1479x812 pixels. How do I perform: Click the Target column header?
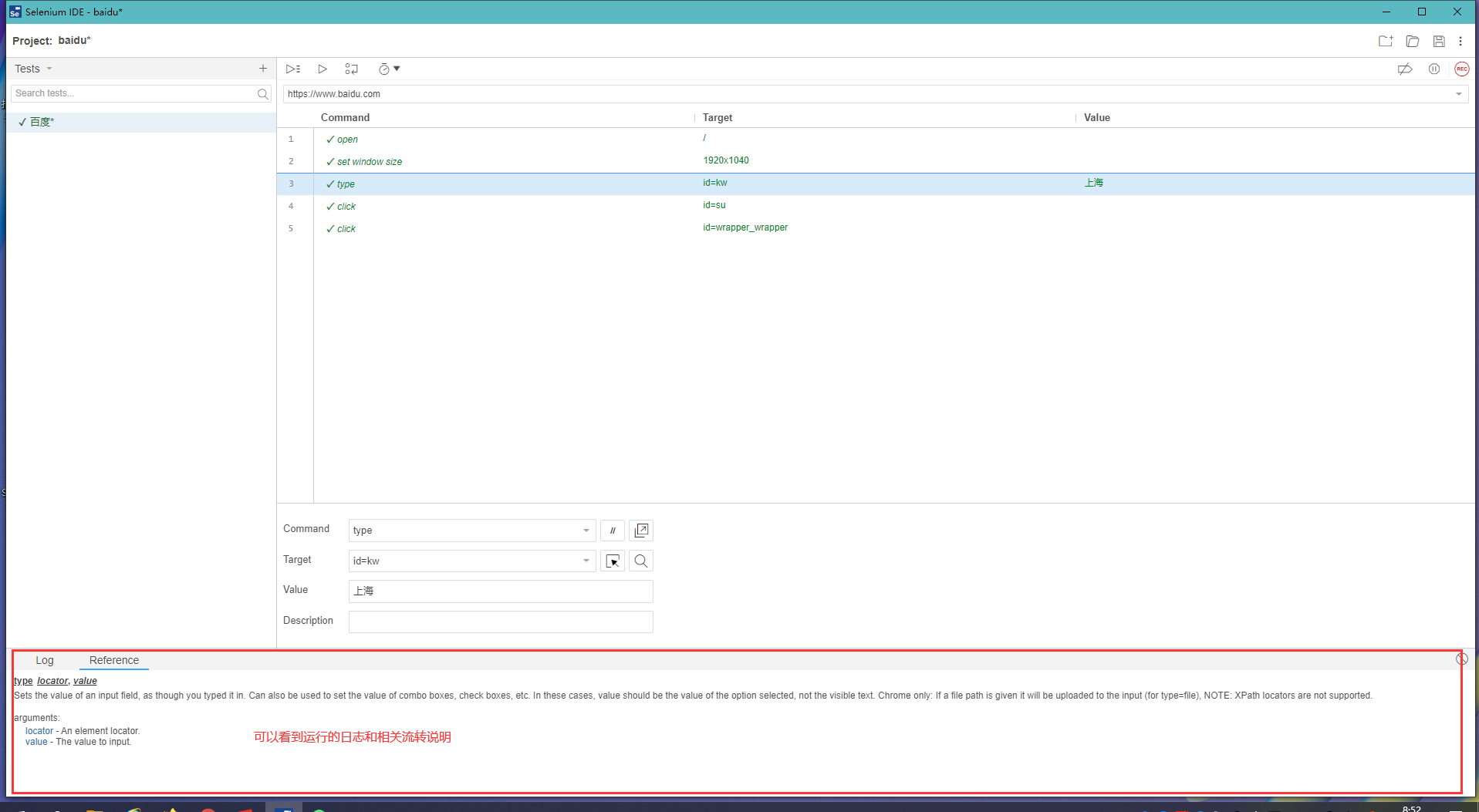718,117
